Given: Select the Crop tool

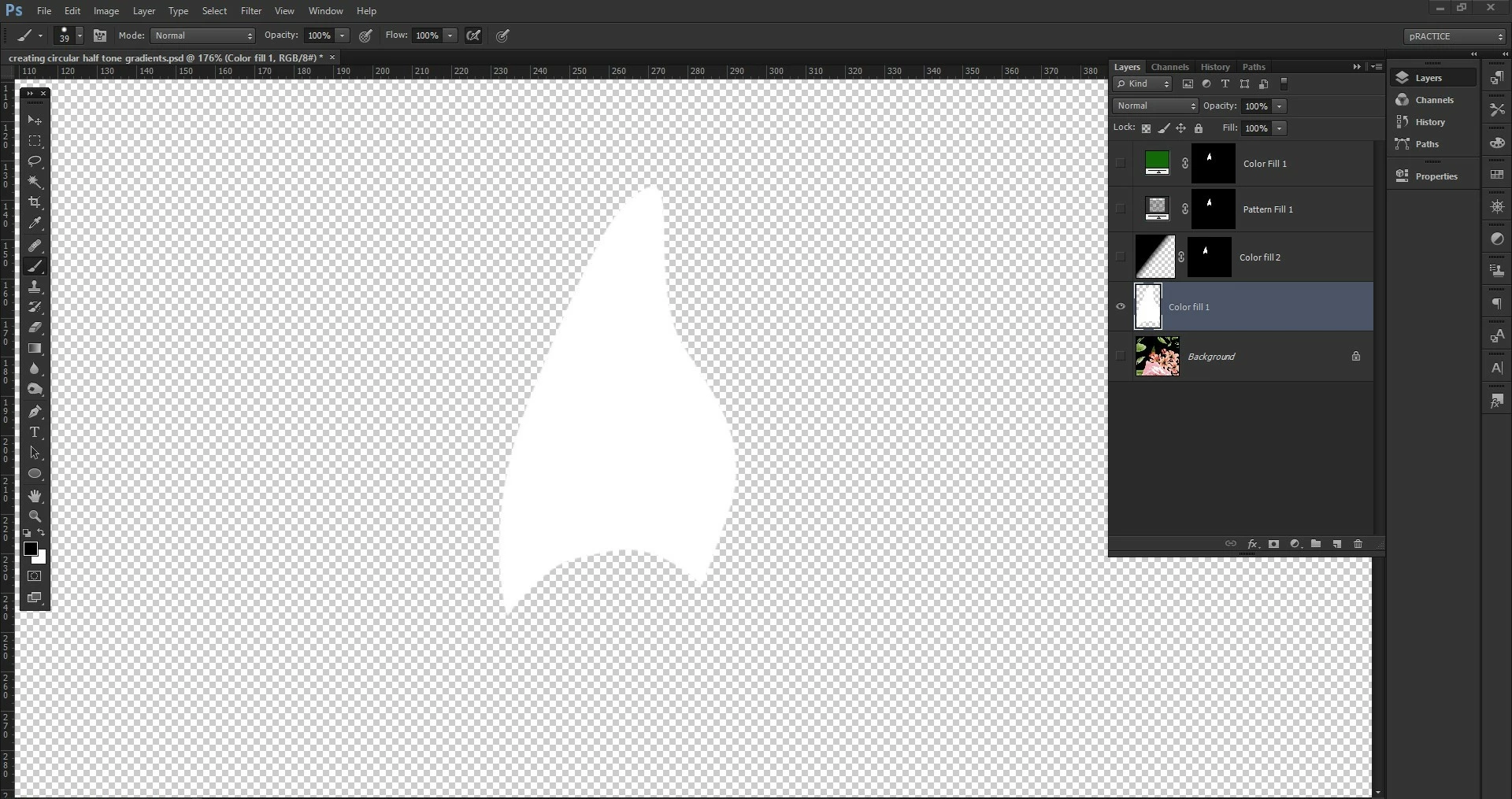Looking at the screenshot, I should click(x=35, y=202).
